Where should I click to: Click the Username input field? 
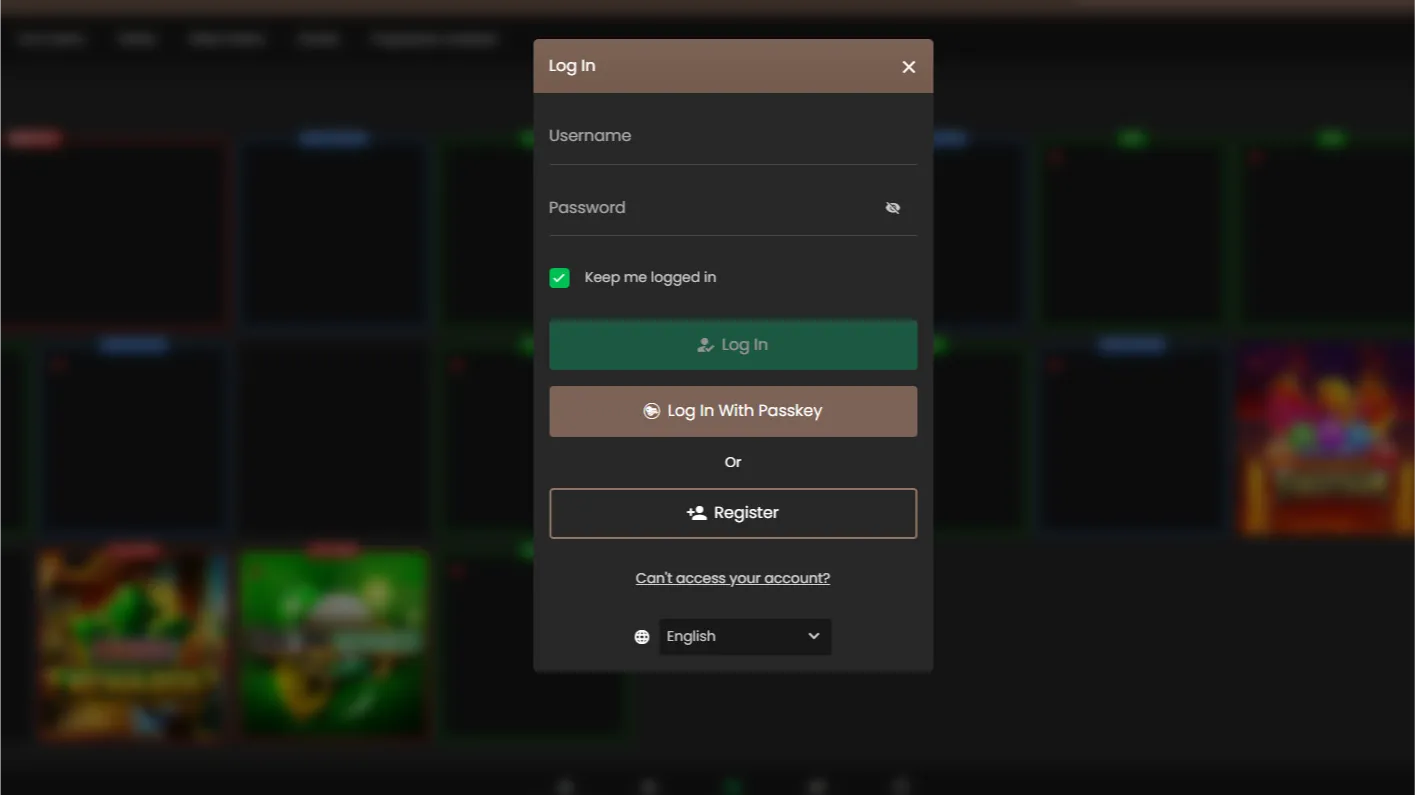click(733, 136)
